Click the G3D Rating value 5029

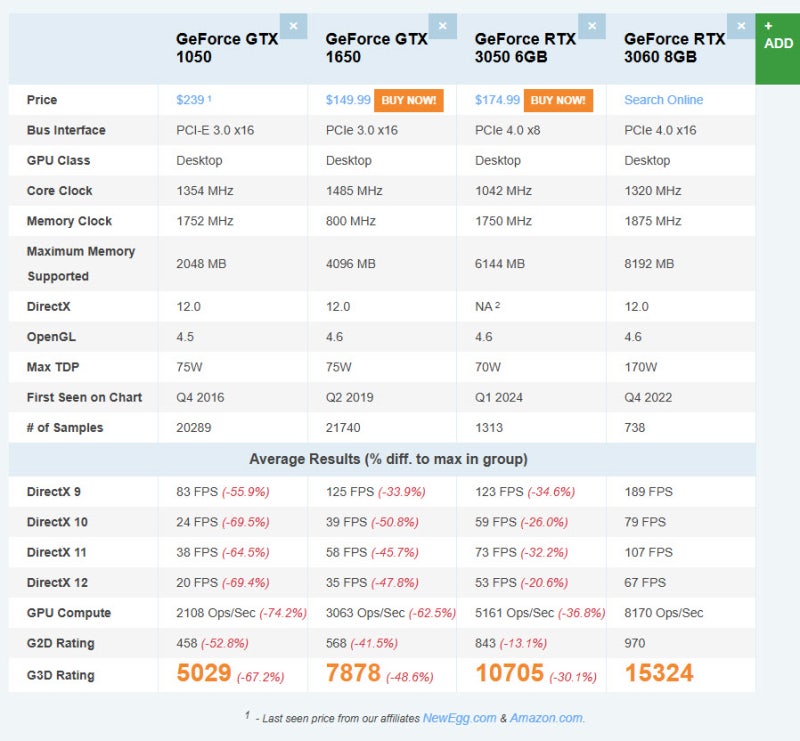(204, 673)
